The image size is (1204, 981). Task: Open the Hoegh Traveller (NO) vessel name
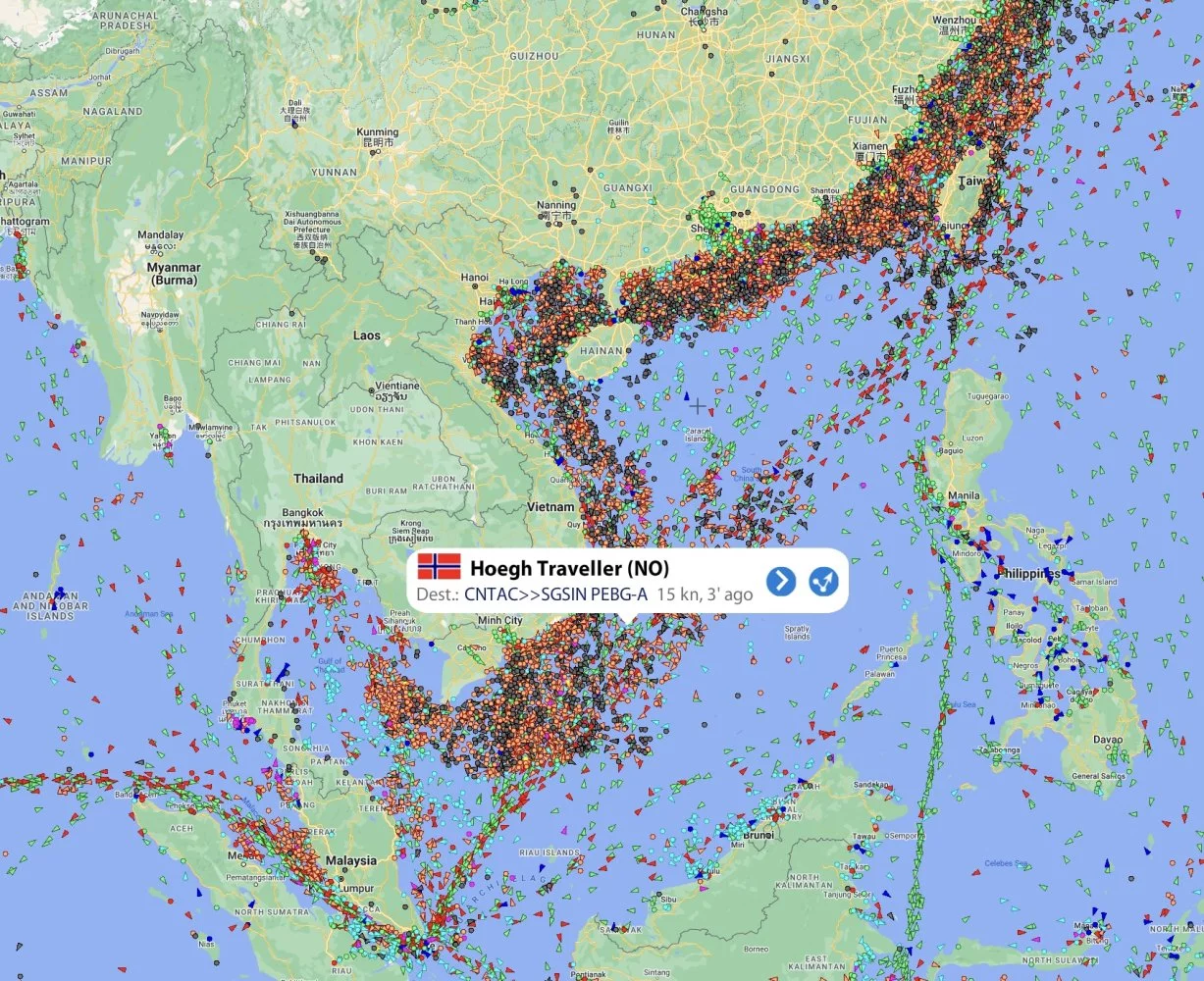coord(569,568)
